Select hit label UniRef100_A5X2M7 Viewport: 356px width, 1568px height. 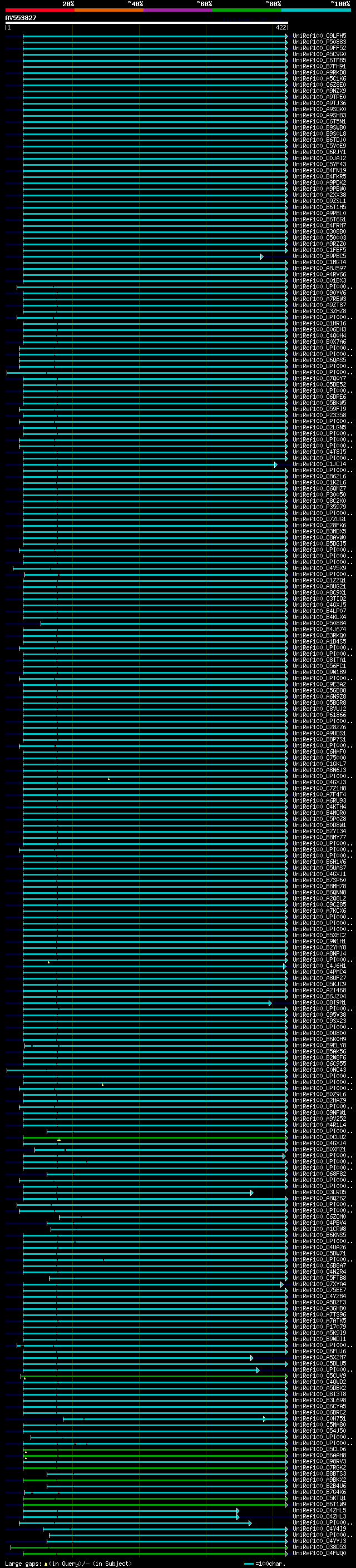click(319, 1357)
